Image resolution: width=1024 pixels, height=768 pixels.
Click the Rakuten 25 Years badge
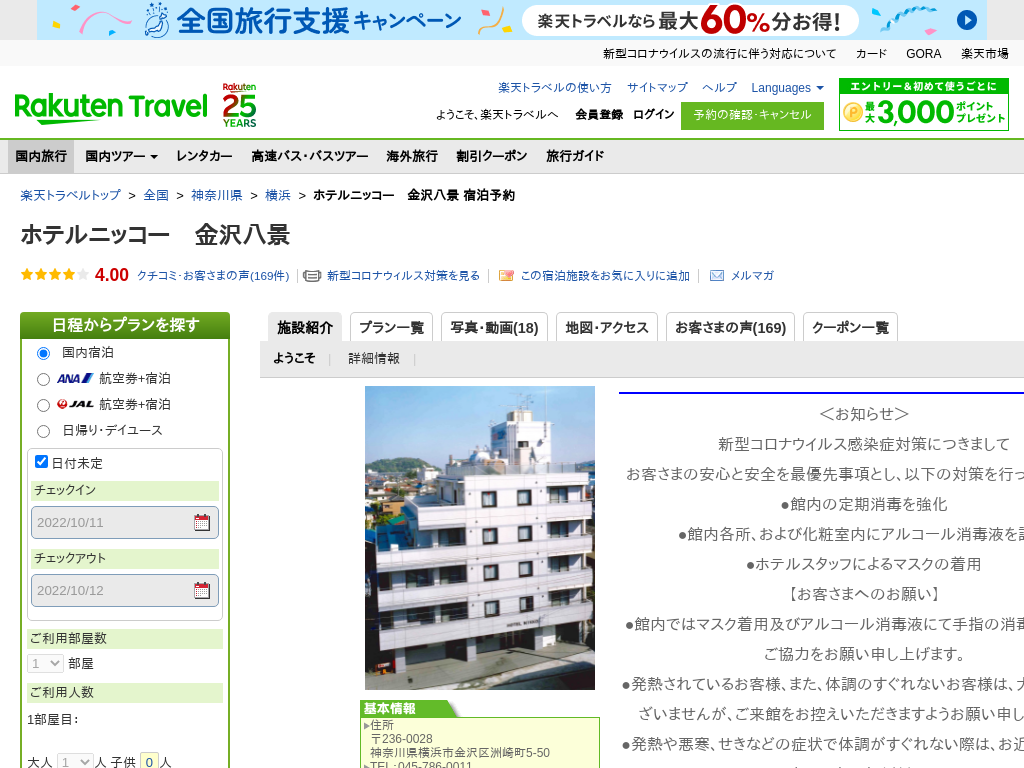[239, 105]
